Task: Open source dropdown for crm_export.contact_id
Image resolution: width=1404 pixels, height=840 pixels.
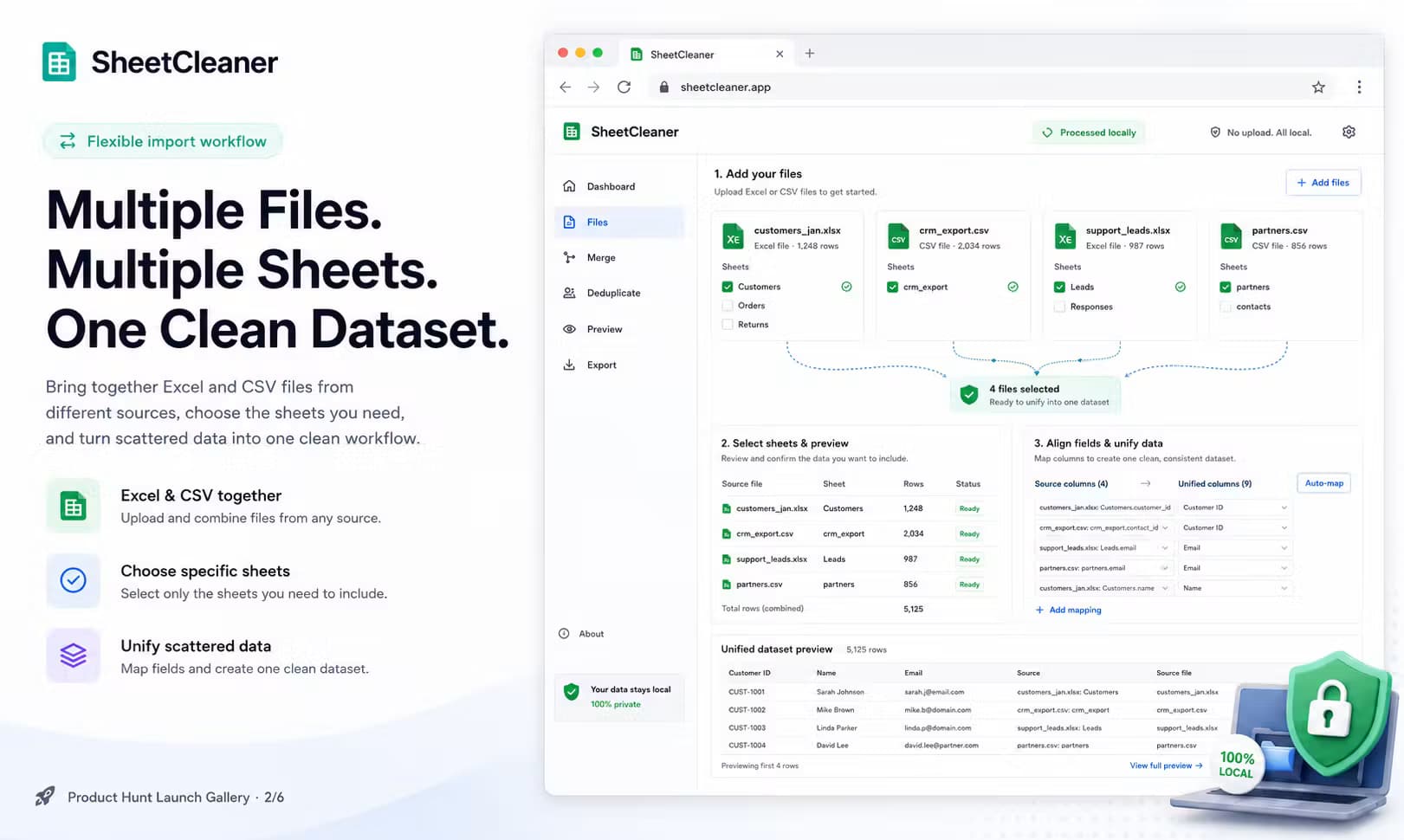Action: pyautogui.click(x=1103, y=527)
